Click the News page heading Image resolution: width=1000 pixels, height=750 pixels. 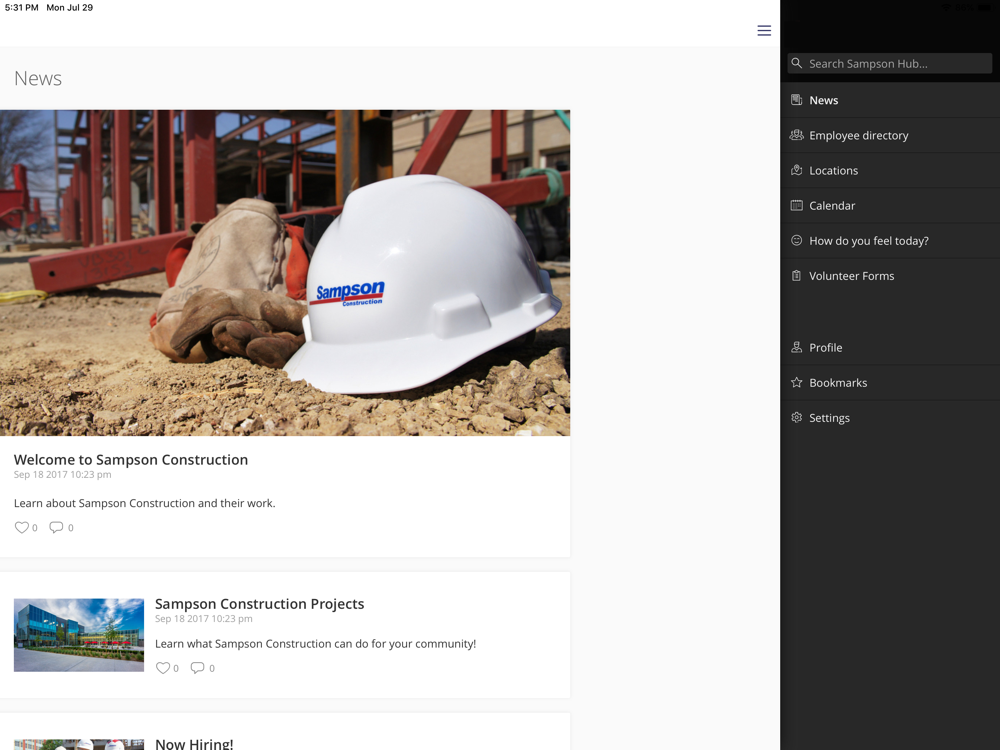[x=38, y=78]
